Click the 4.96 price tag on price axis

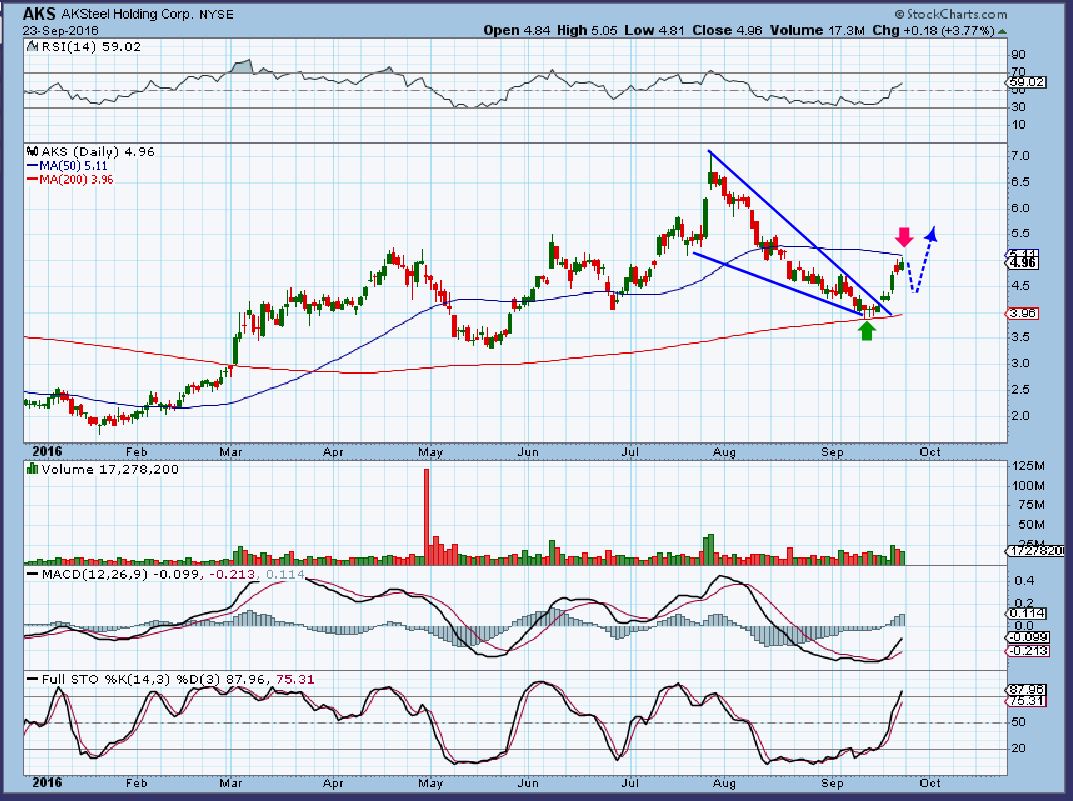point(1023,263)
